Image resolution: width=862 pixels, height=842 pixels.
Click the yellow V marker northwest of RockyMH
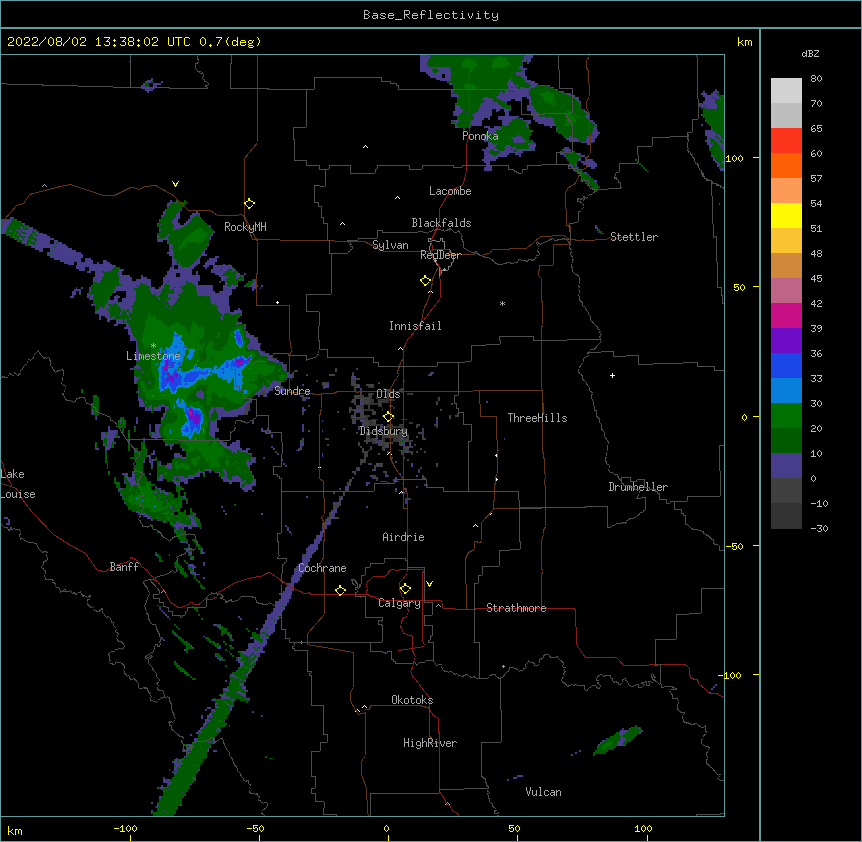point(175,184)
